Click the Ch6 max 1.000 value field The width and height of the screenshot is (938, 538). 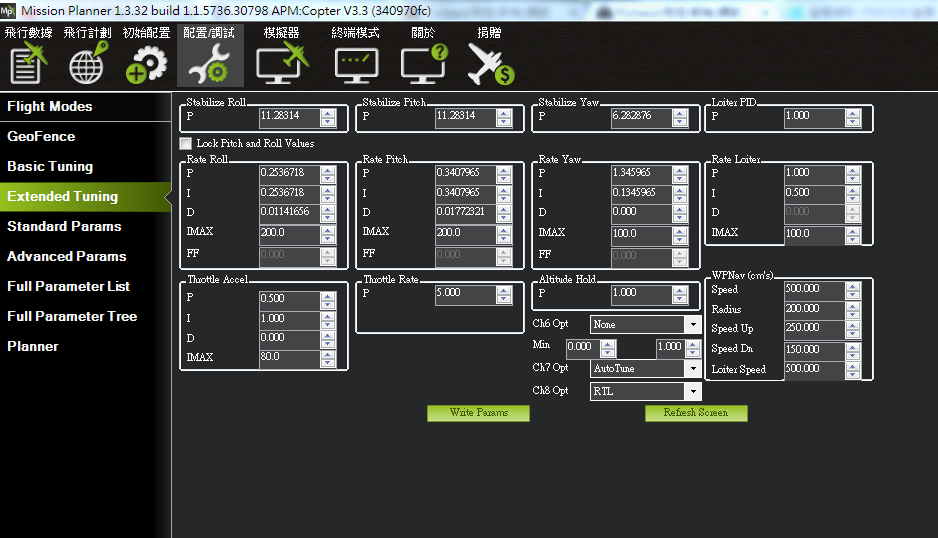[x=671, y=348]
